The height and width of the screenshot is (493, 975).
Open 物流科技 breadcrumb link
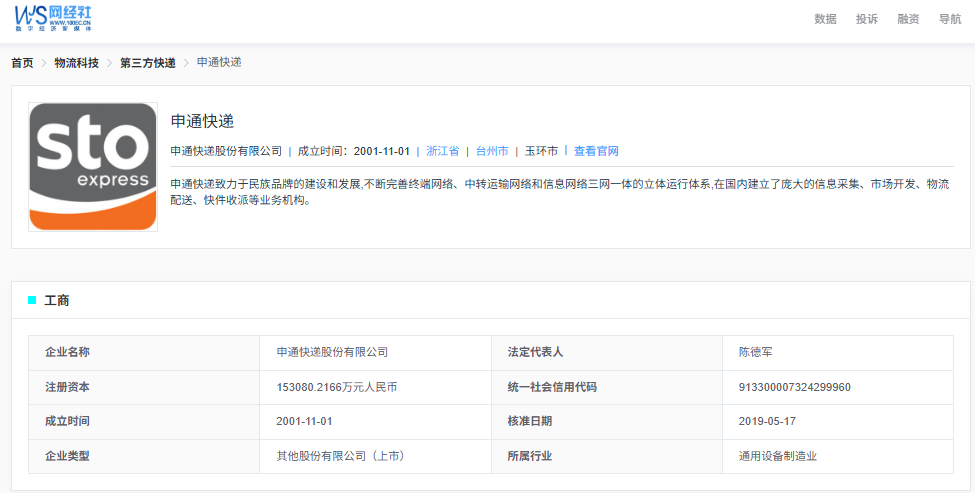click(76, 63)
